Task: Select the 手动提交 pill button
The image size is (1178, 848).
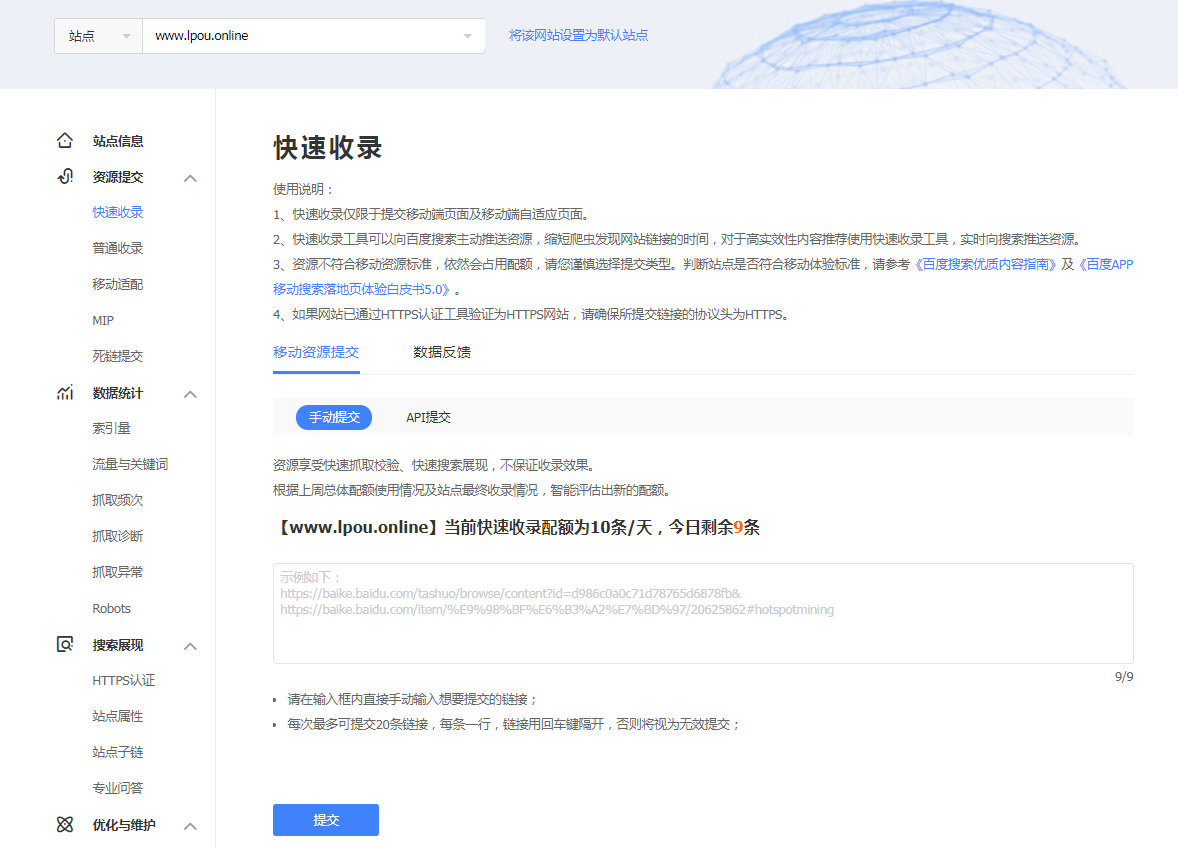Action: tap(334, 417)
